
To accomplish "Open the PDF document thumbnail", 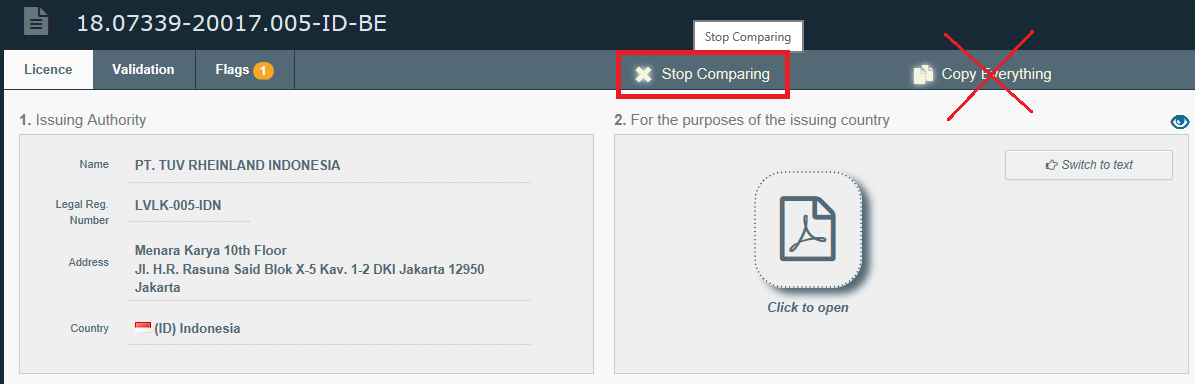I will [808, 229].
